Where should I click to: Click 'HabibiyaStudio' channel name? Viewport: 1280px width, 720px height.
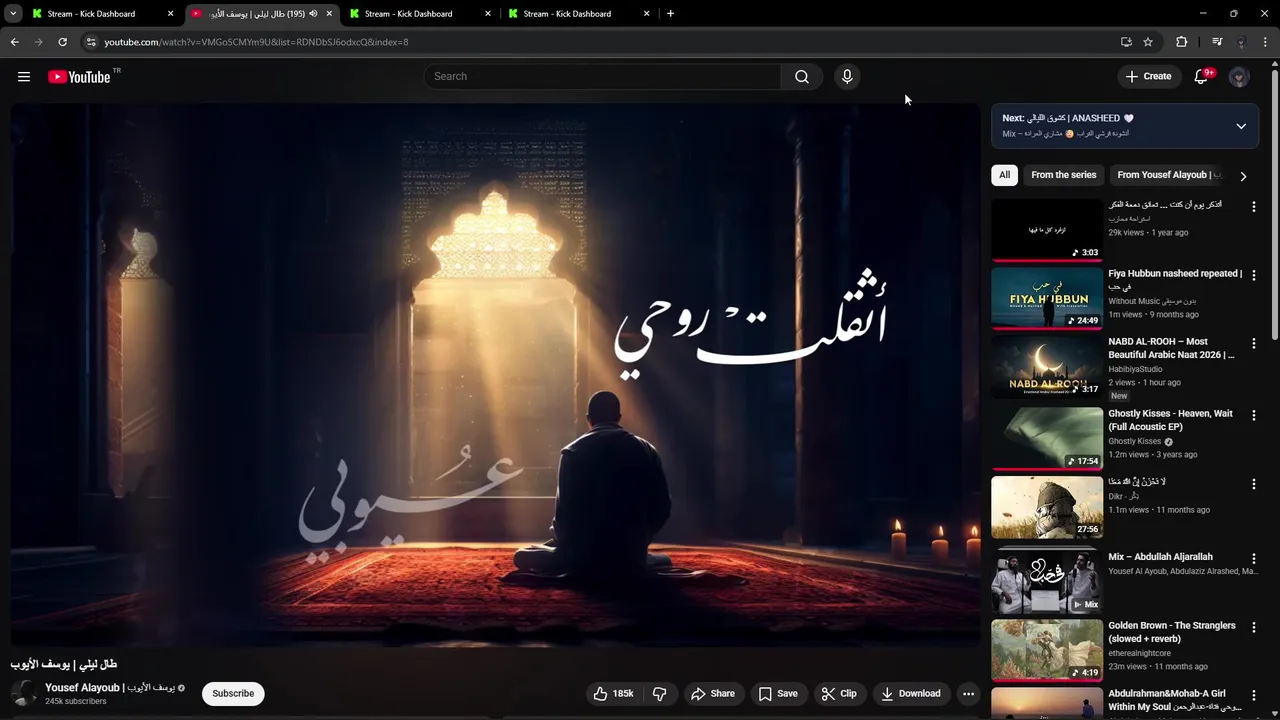[1135, 369]
